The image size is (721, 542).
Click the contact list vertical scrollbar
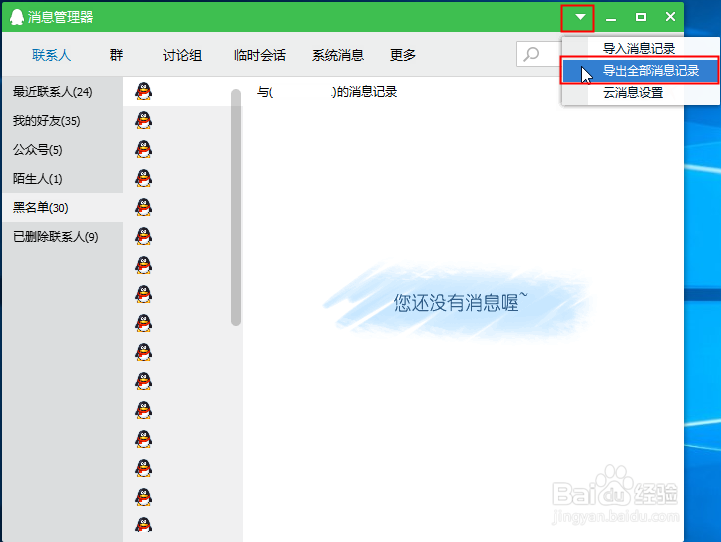[236, 207]
